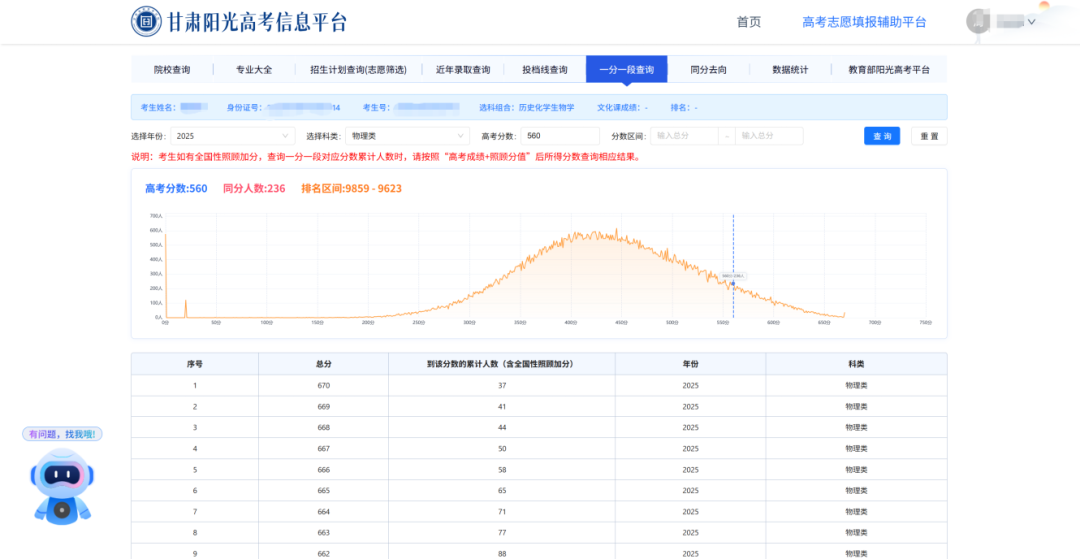This screenshot has height=559, width=1080.
Task: Click the 重置 reset button
Action: 929,136
